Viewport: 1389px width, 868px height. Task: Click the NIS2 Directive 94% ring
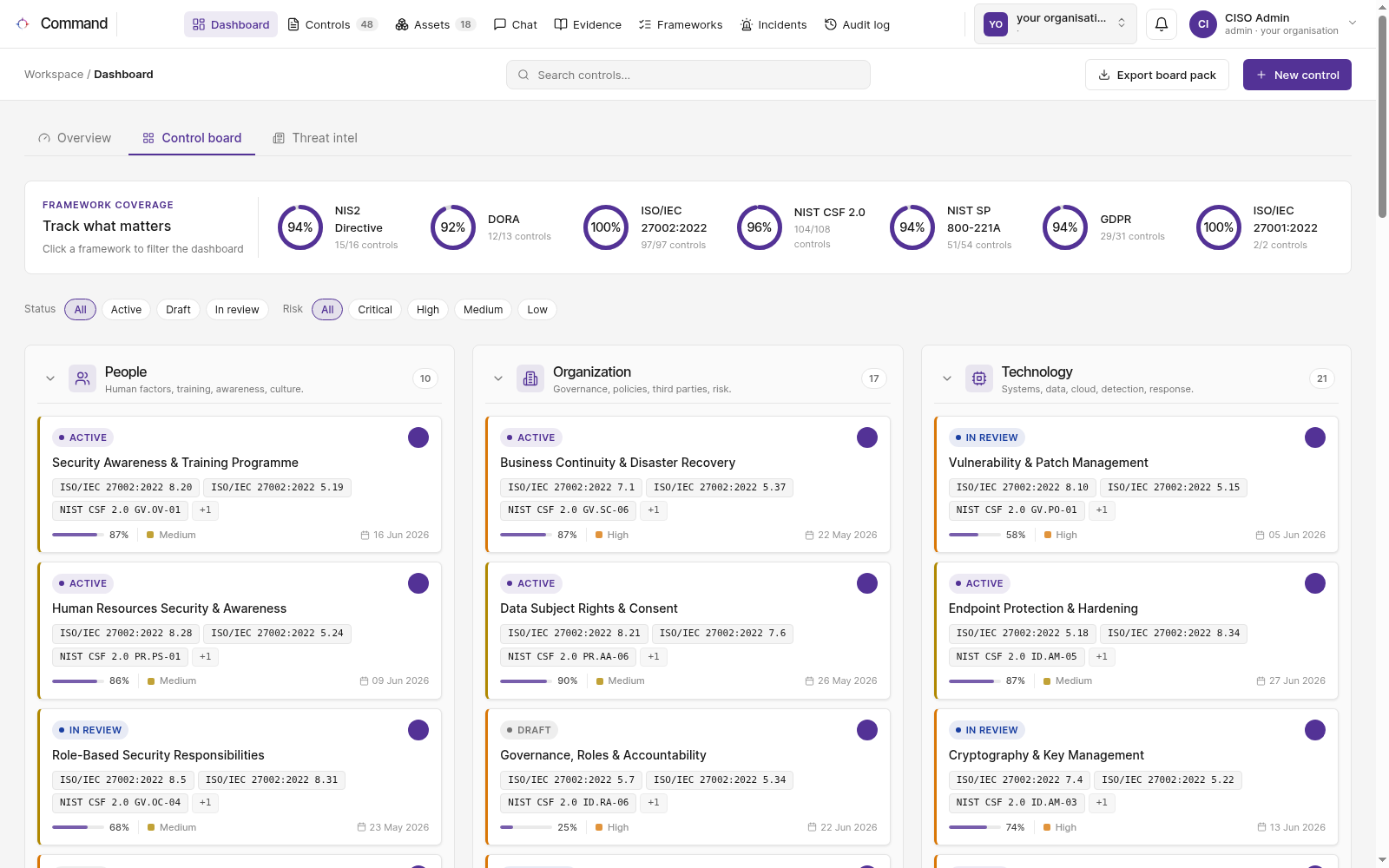tap(300, 227)
